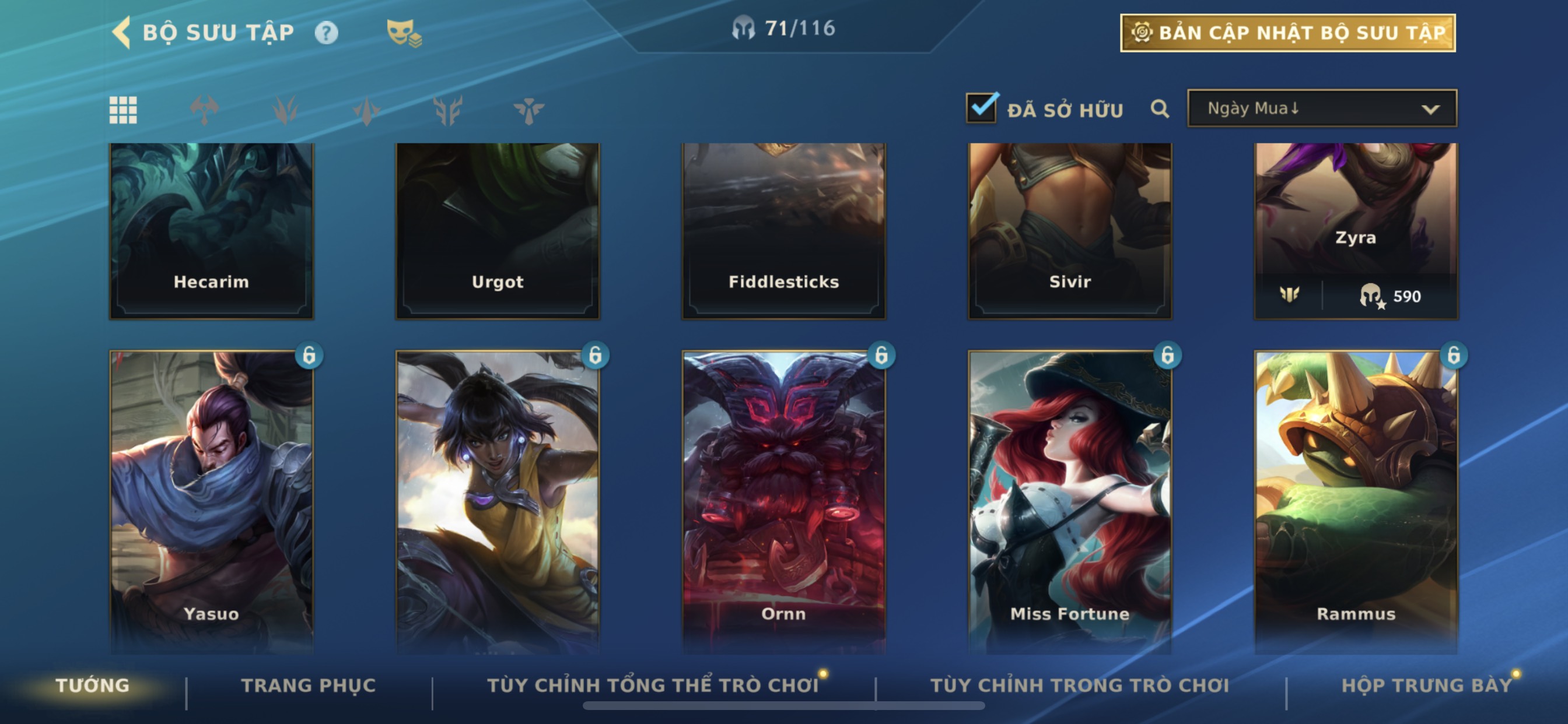Switch to the Trang Phục tab
Viewport: 1568px width, 724px height.
click(x=309, y=685)
